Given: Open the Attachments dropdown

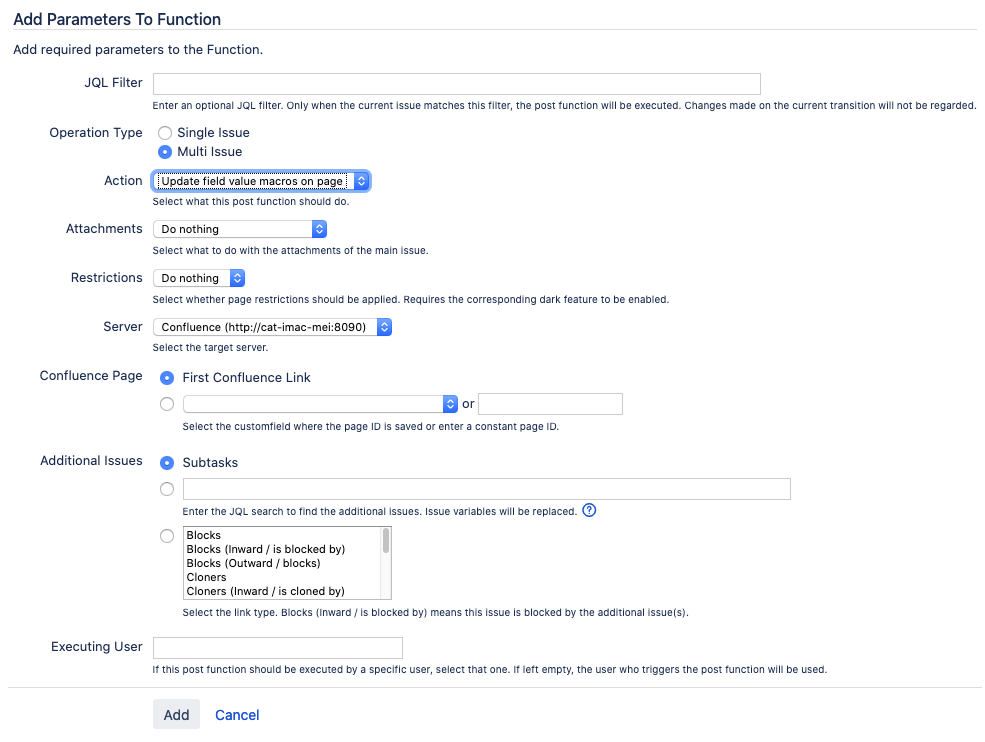Looking at the screenshot, I should tap(239, 229).
